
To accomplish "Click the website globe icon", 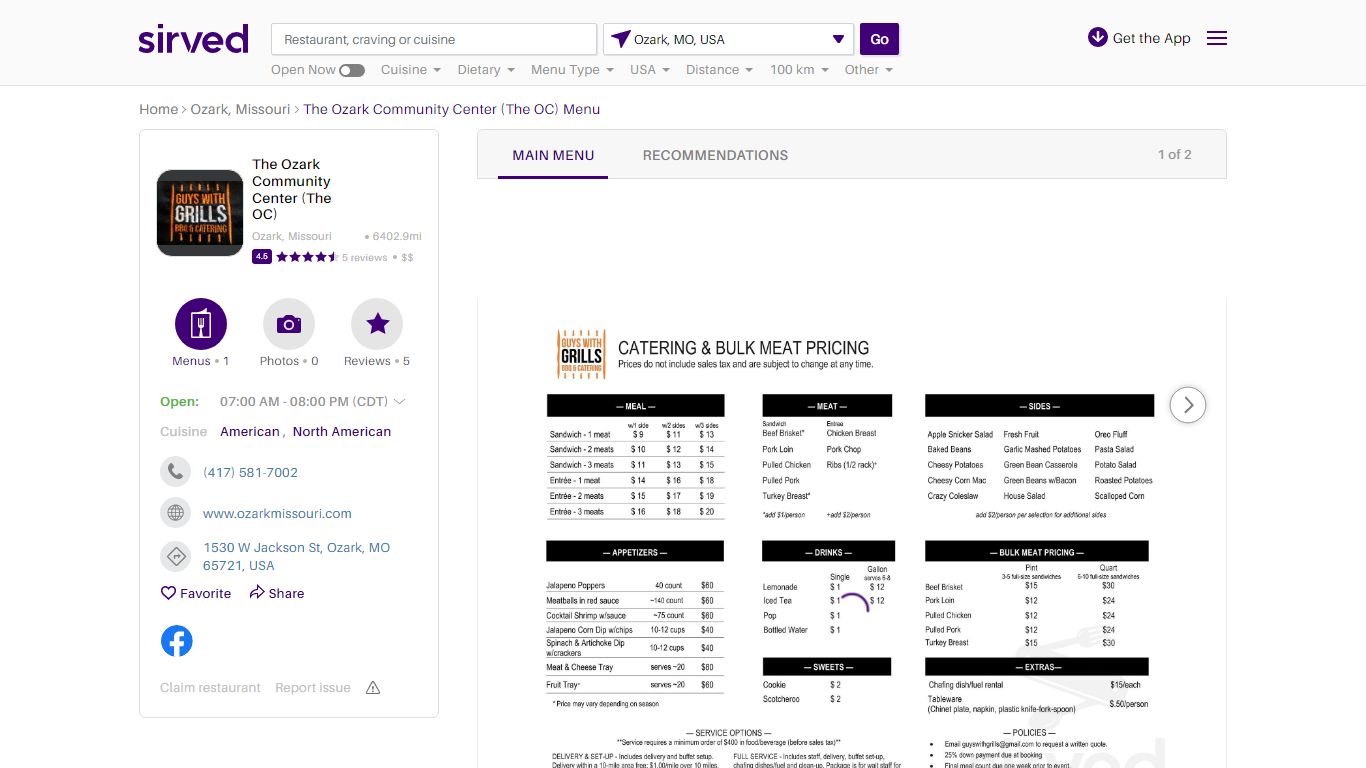I will (175, 513).
